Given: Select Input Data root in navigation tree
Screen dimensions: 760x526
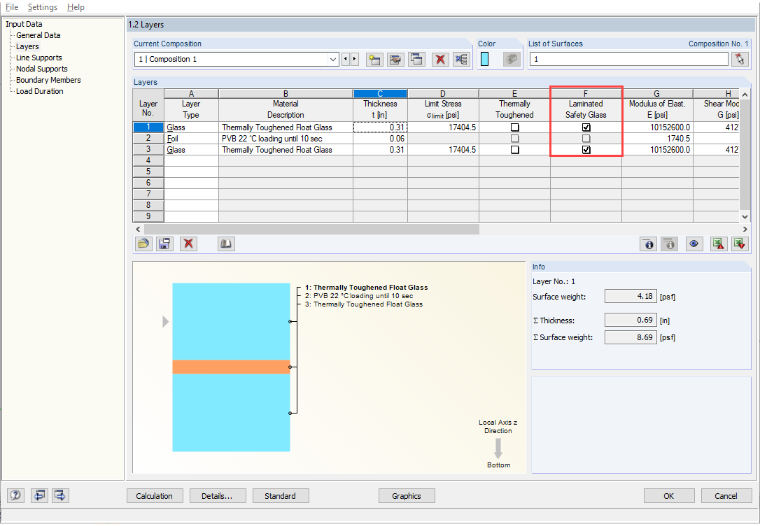Looking at the screenshot, I should (x=24, y=24).
